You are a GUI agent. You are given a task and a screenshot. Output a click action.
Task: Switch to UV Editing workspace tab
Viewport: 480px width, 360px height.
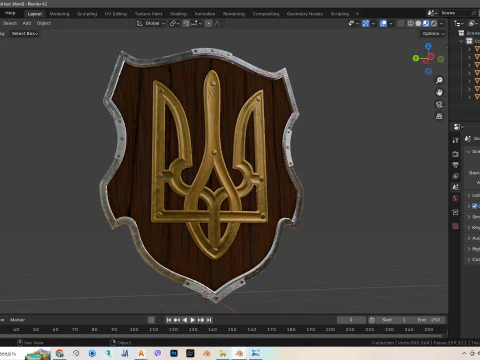[x=116, y=14]
